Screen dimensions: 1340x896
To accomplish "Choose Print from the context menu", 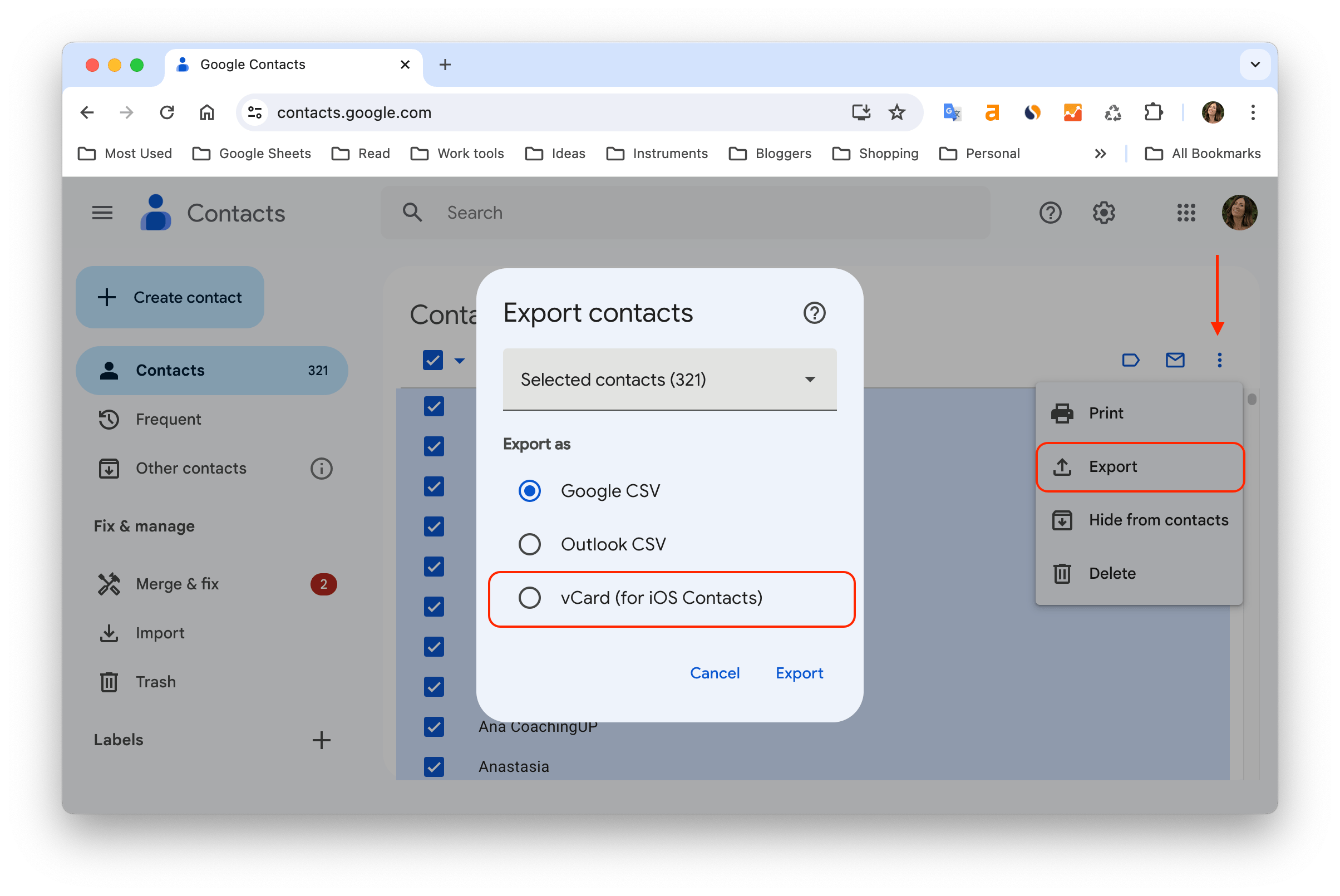I will point(1139,413).
